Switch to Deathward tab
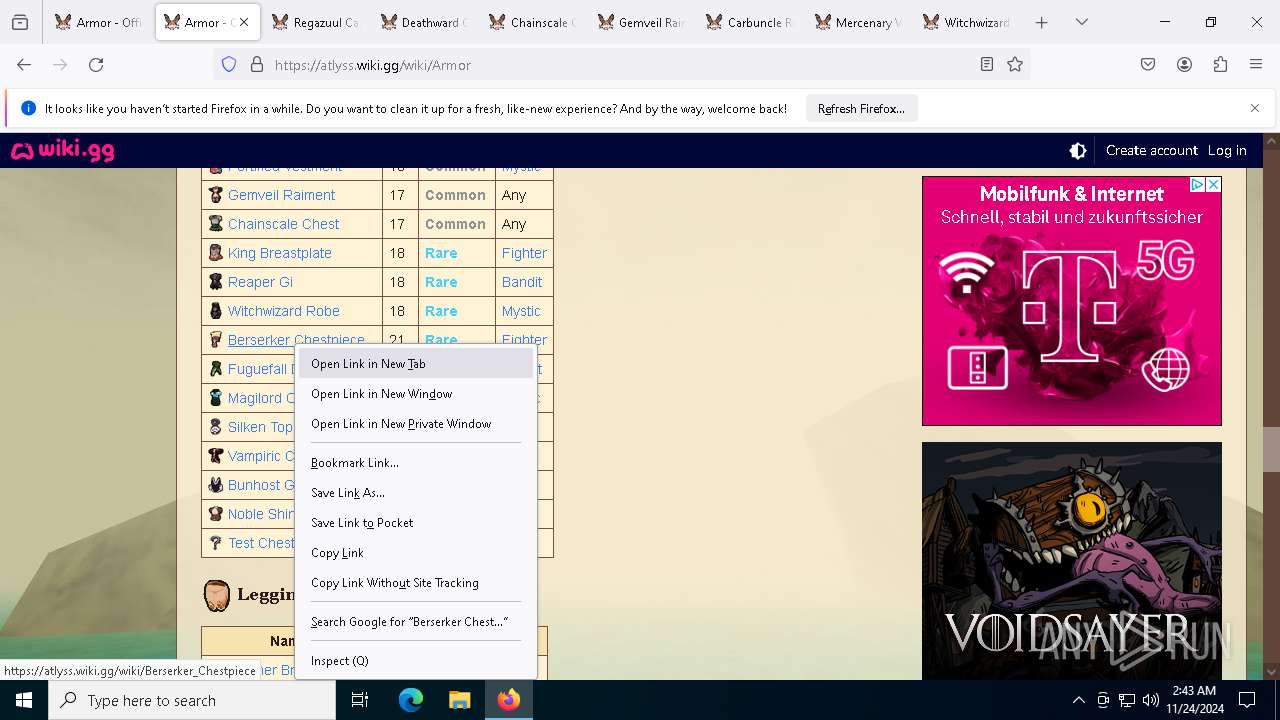This screenshot has width=1280, height=720. (x=425, y=22)
